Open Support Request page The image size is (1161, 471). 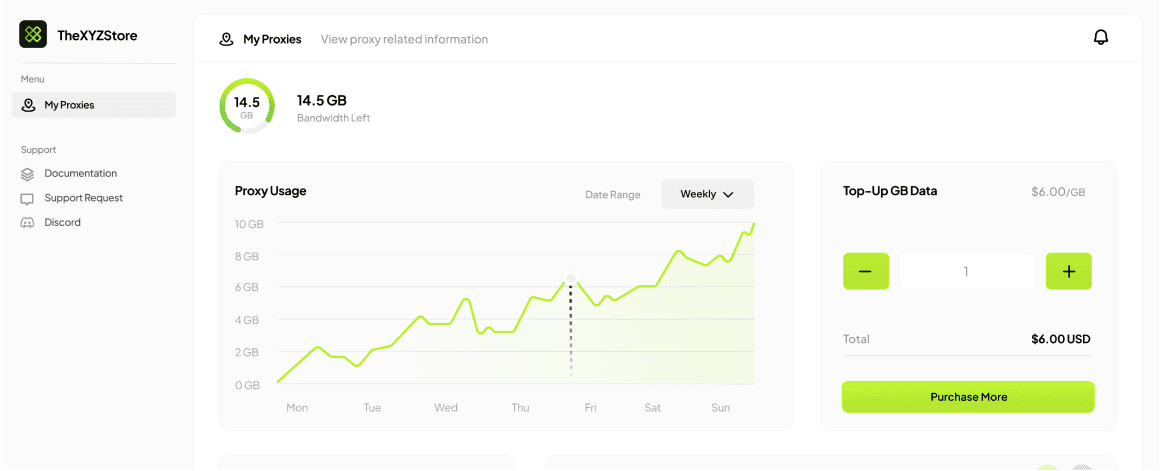pyautogui.click(x=83, y=198)
